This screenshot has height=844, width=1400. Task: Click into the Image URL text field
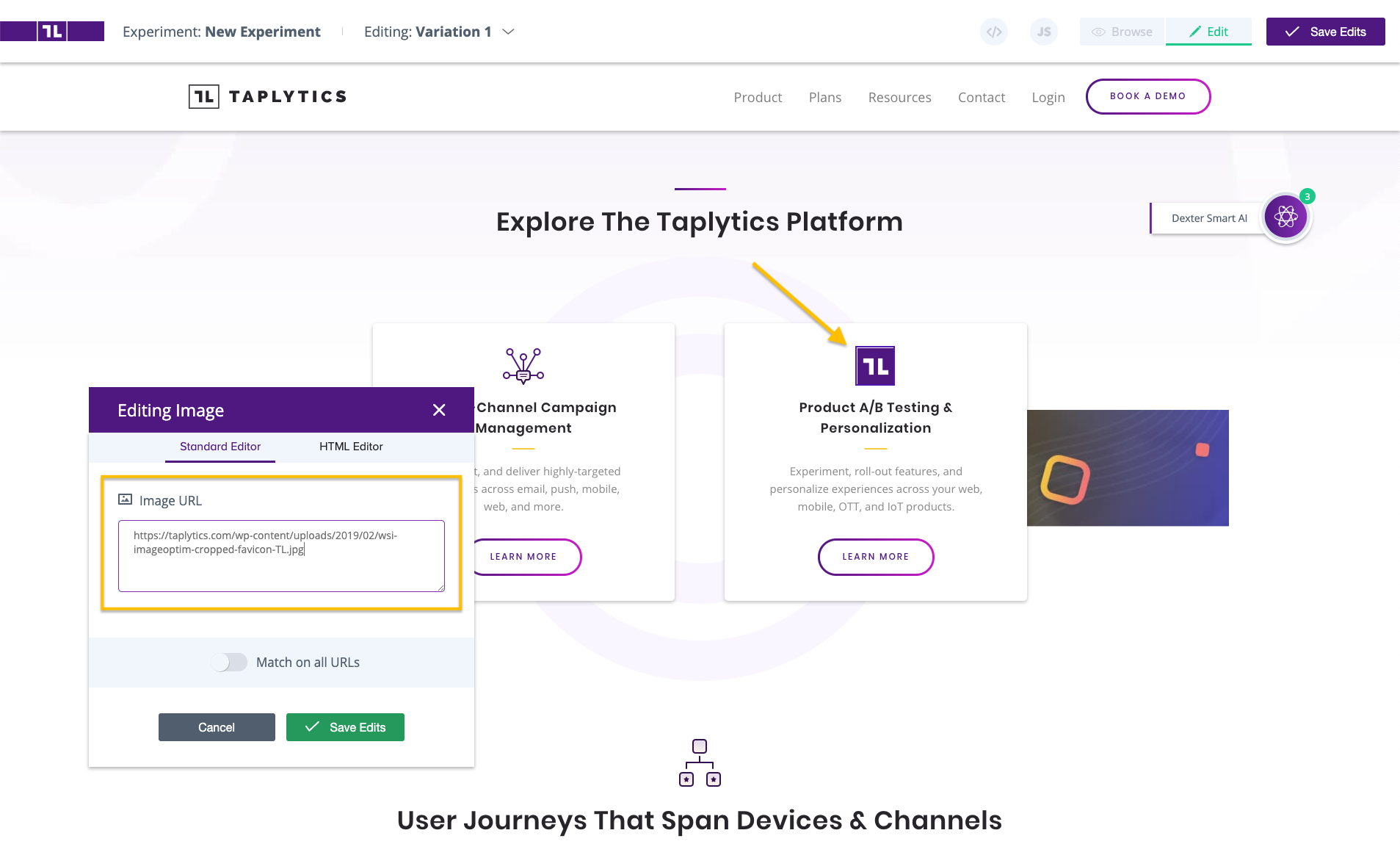tap(281, 556)
